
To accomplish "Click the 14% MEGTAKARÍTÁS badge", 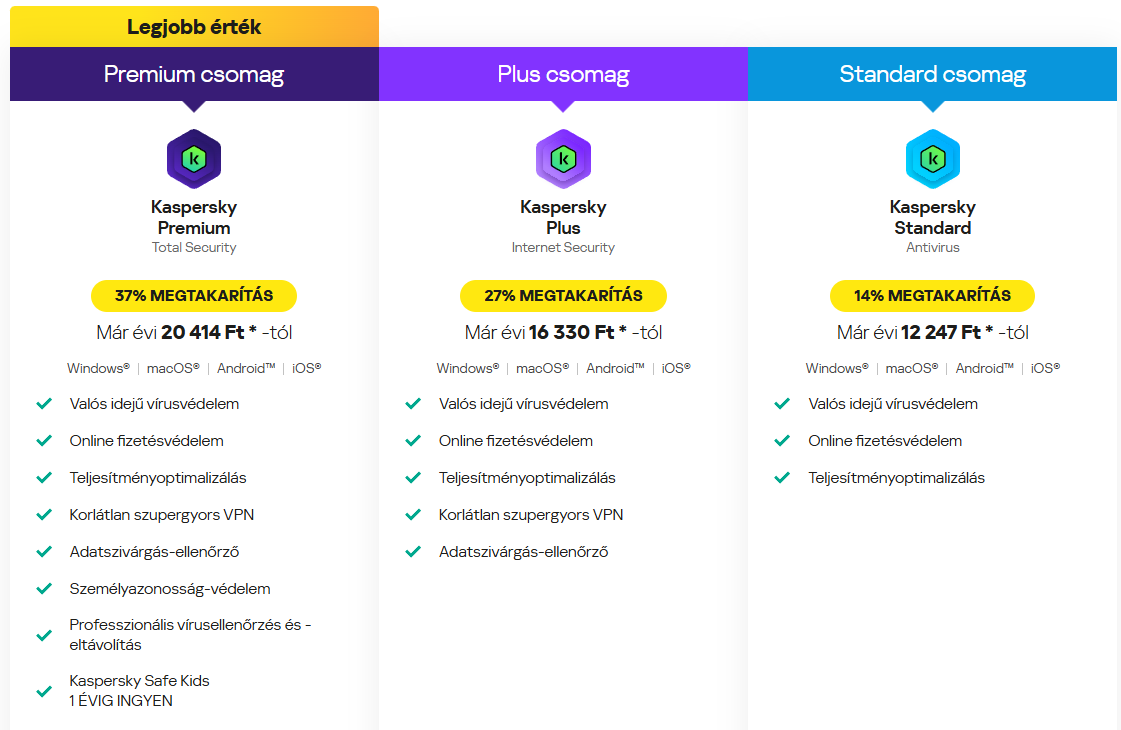I will tap(932, 296).
